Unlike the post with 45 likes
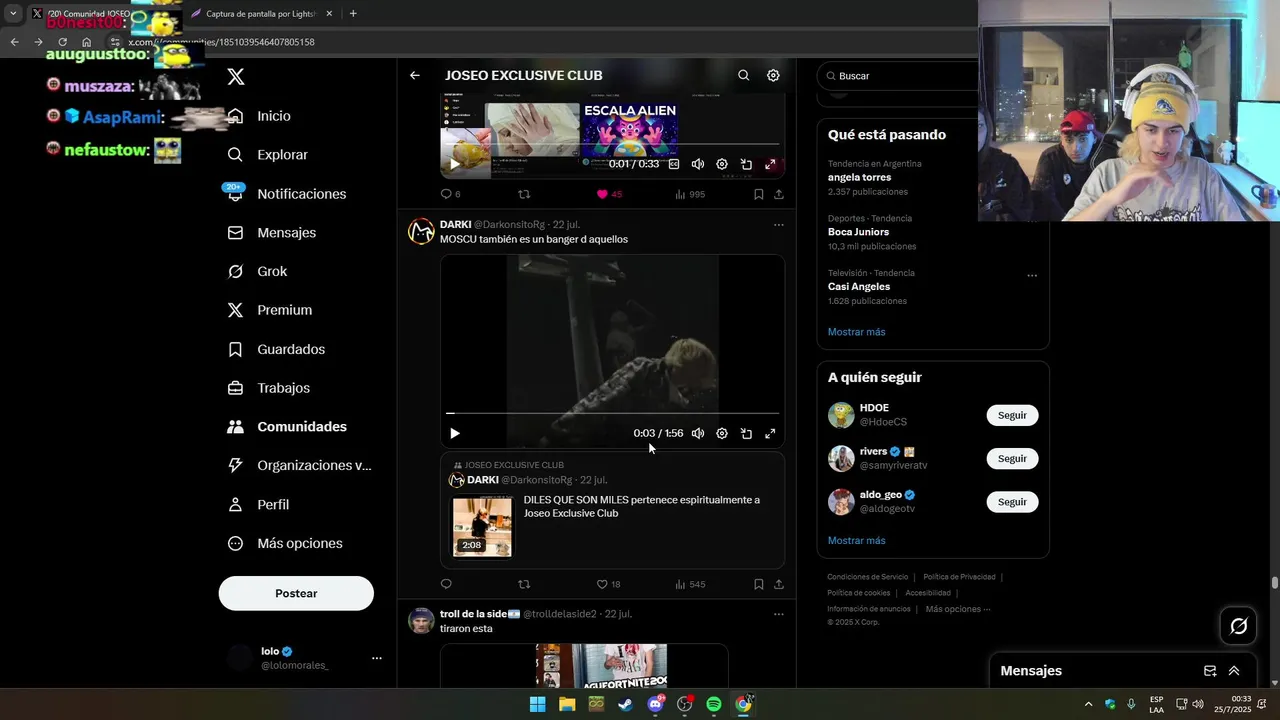1280x720 pixels. 609,194
